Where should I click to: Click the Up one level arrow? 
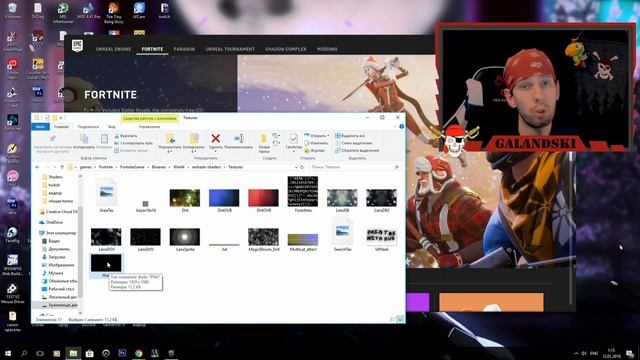point(62,167)
